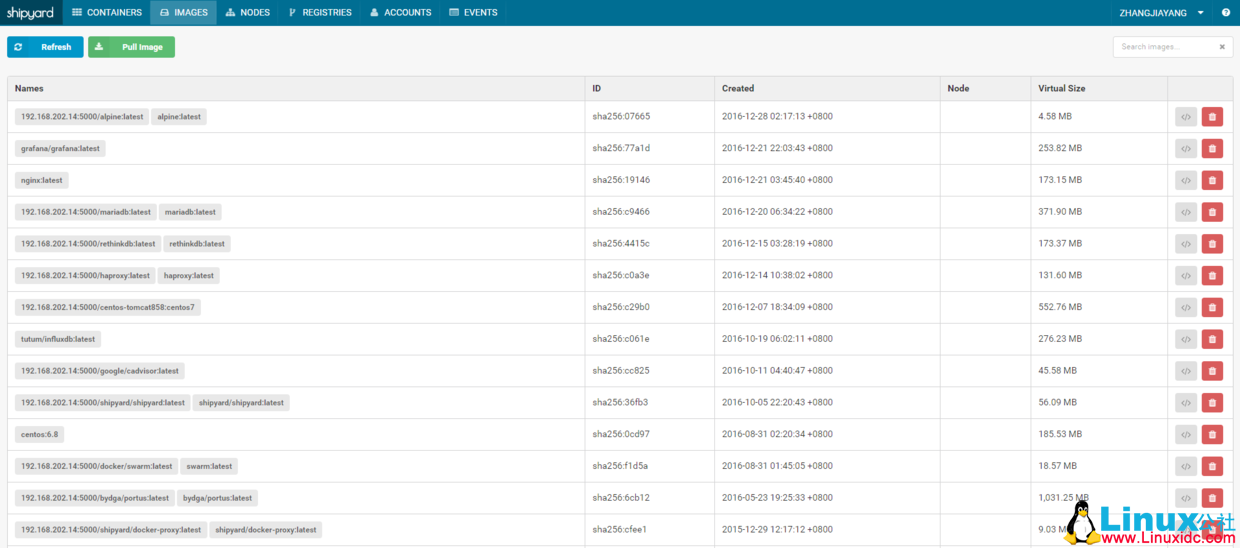Delete the haproxy:latest image via the trash icon
This screenshot has height=548, width=1240.
click(1212, 276)
